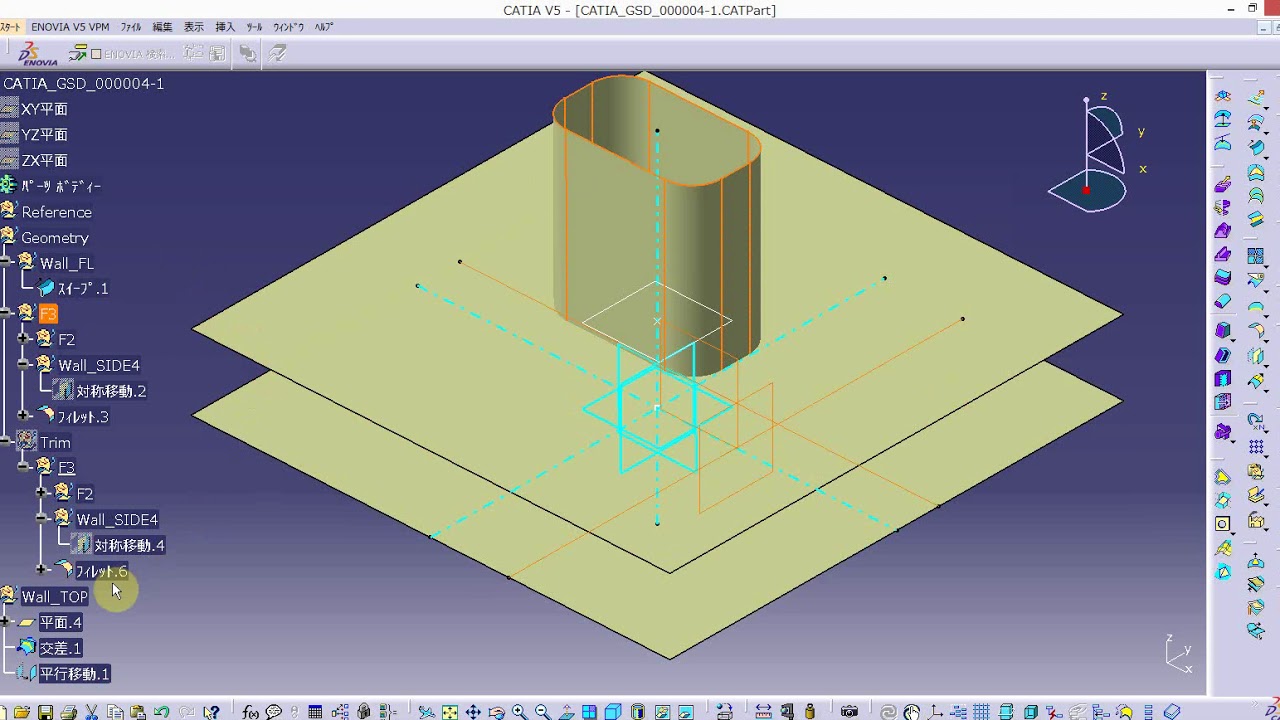Select 平行移動.1 in specification tree
Image resolution: width=1280 pixels, height=720 pixels.
(x=74, y=674)
